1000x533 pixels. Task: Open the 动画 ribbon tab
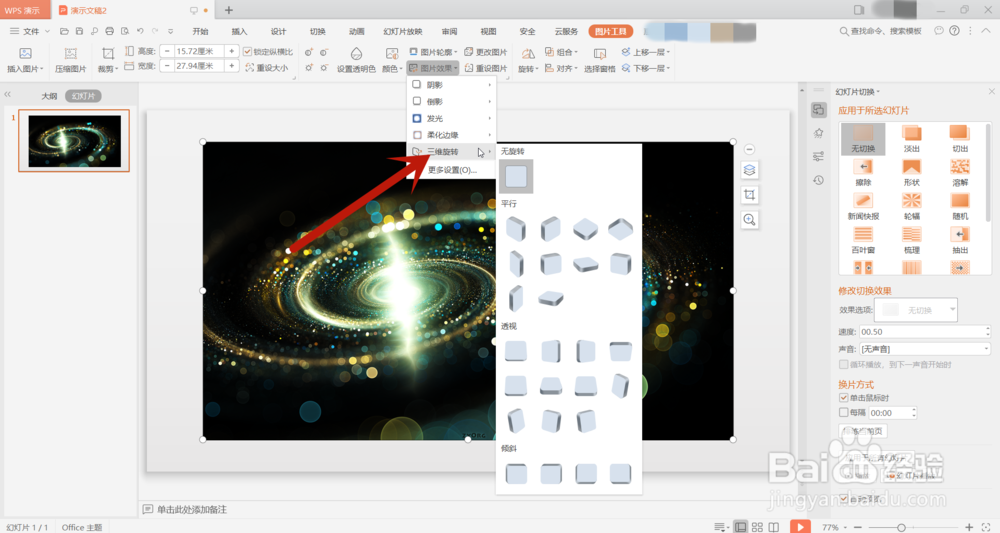pos(357,31)
